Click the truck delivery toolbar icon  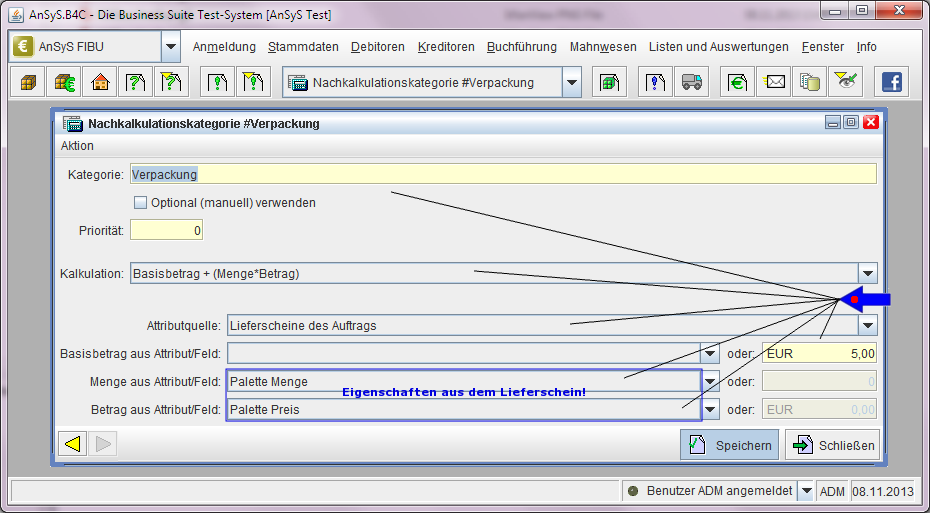point(690,82)
